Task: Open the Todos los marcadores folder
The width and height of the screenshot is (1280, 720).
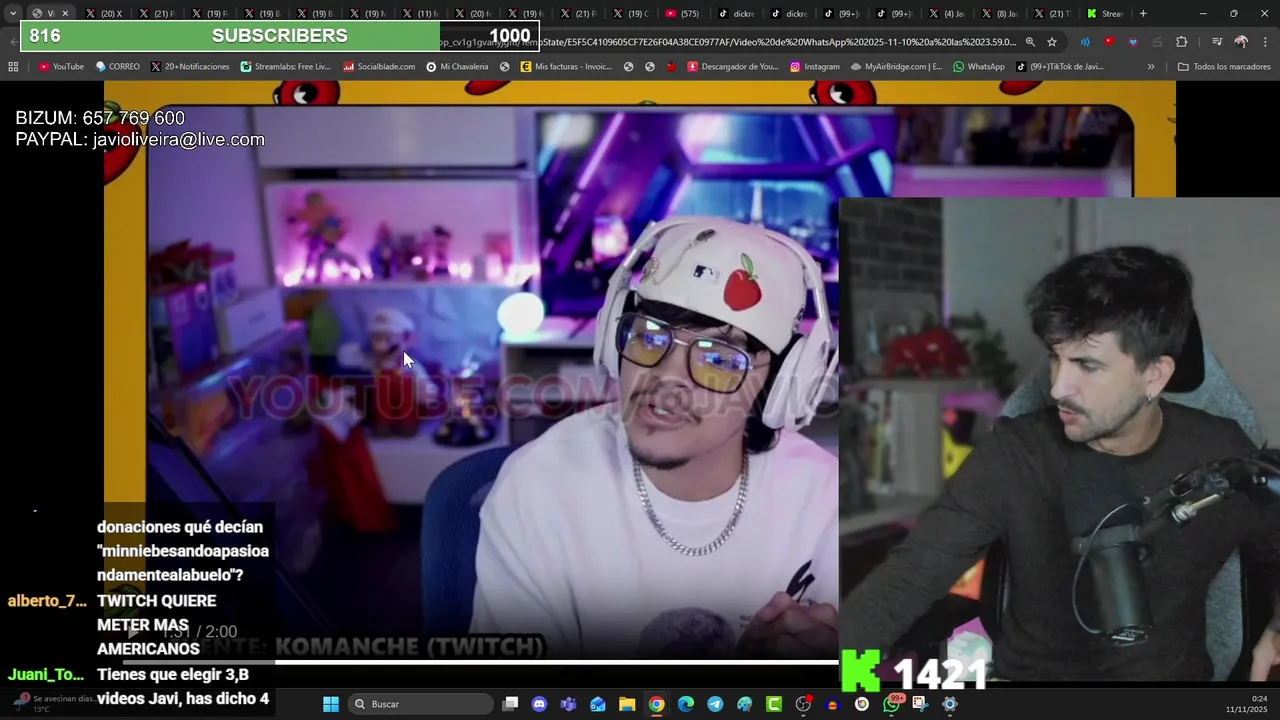Action: [1224, 67]
